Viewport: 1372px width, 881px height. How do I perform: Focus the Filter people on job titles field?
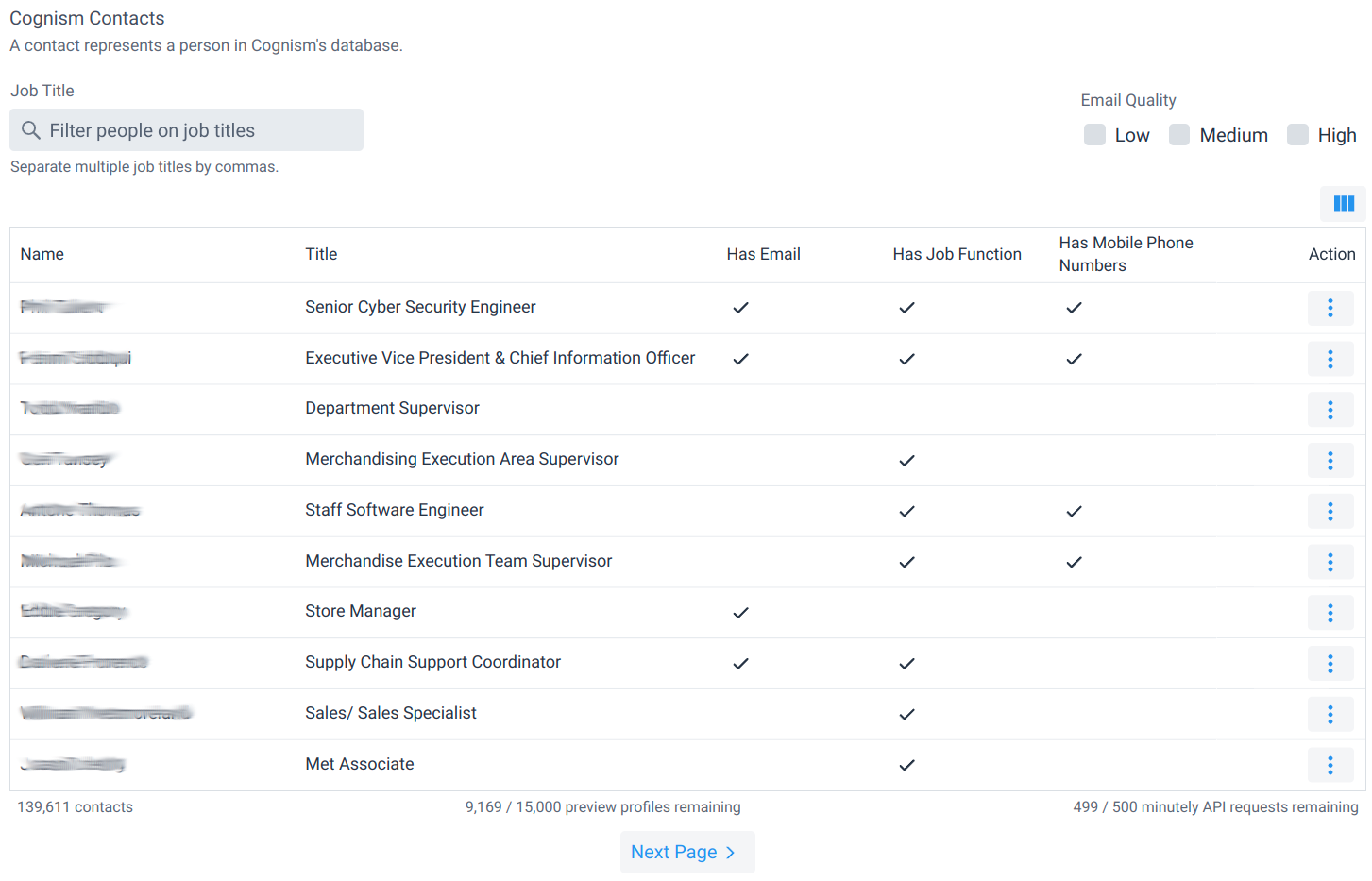(x=186, y=130)
